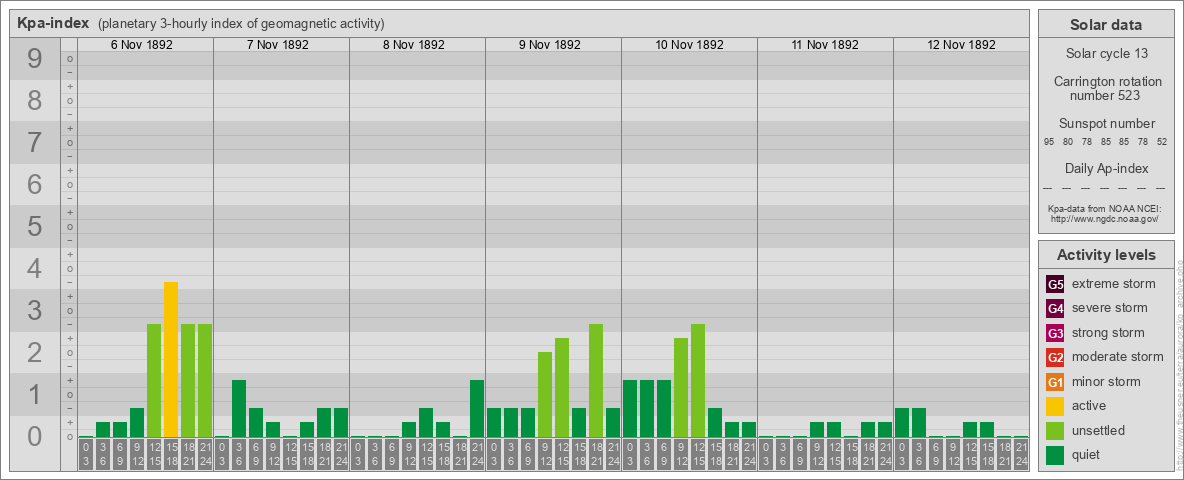This screenshot has width=1184, height=480.
Task: Click the quiet legend label
Action: pos(1088,454)
